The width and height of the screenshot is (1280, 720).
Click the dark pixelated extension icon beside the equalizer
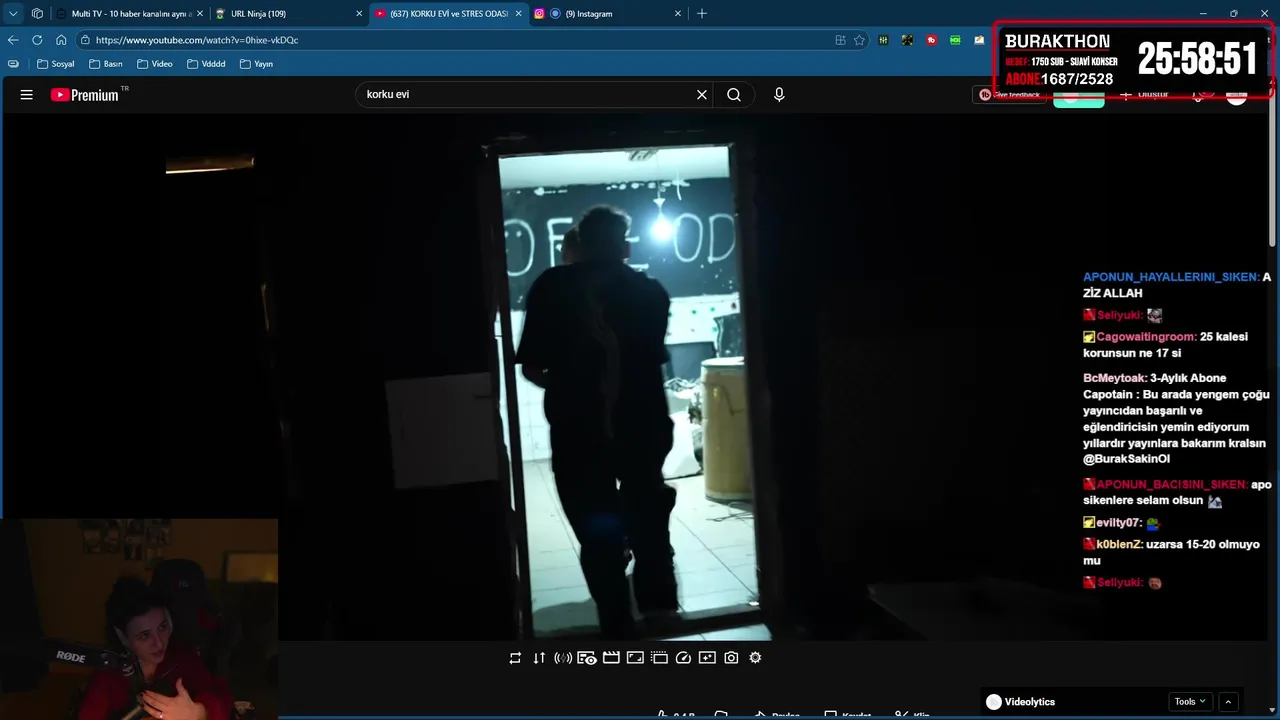(x=907, y=40)
